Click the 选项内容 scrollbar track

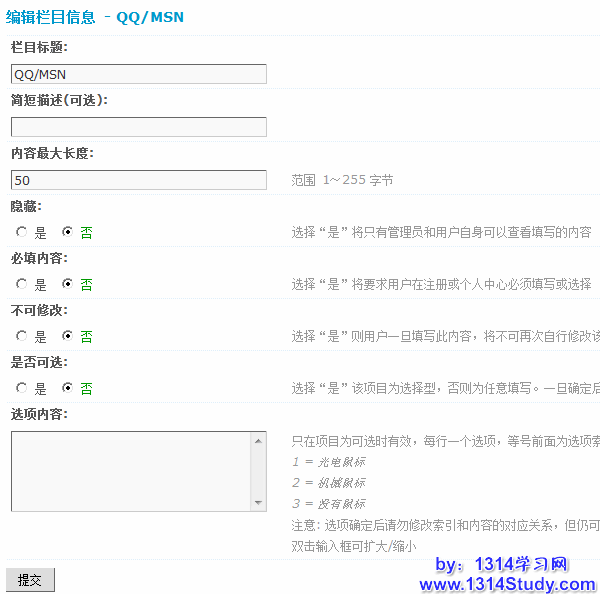click(259, 471)
